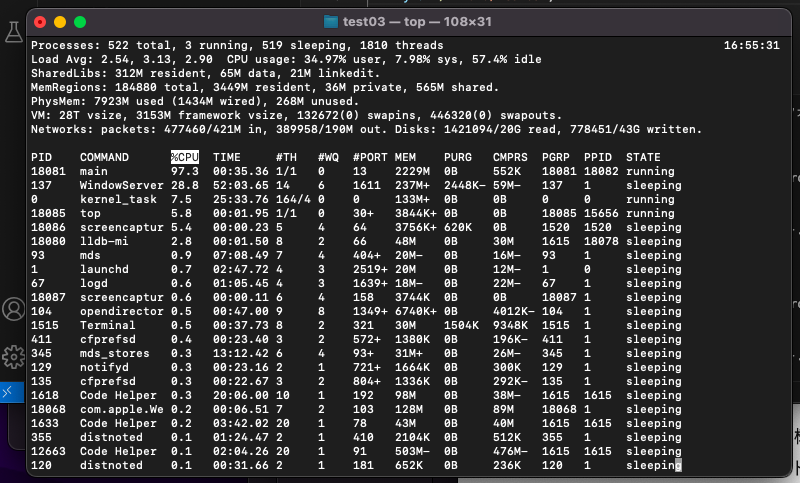The image size is (800, 483).
Task: Close the Terminal window with red button
Action: click(x=40, y=22)
